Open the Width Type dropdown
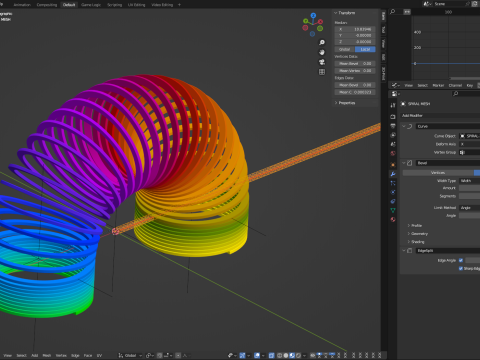Image resolution: width=480 pixels, height=360 pixels. pyautogui.click(x=469, y=181)
